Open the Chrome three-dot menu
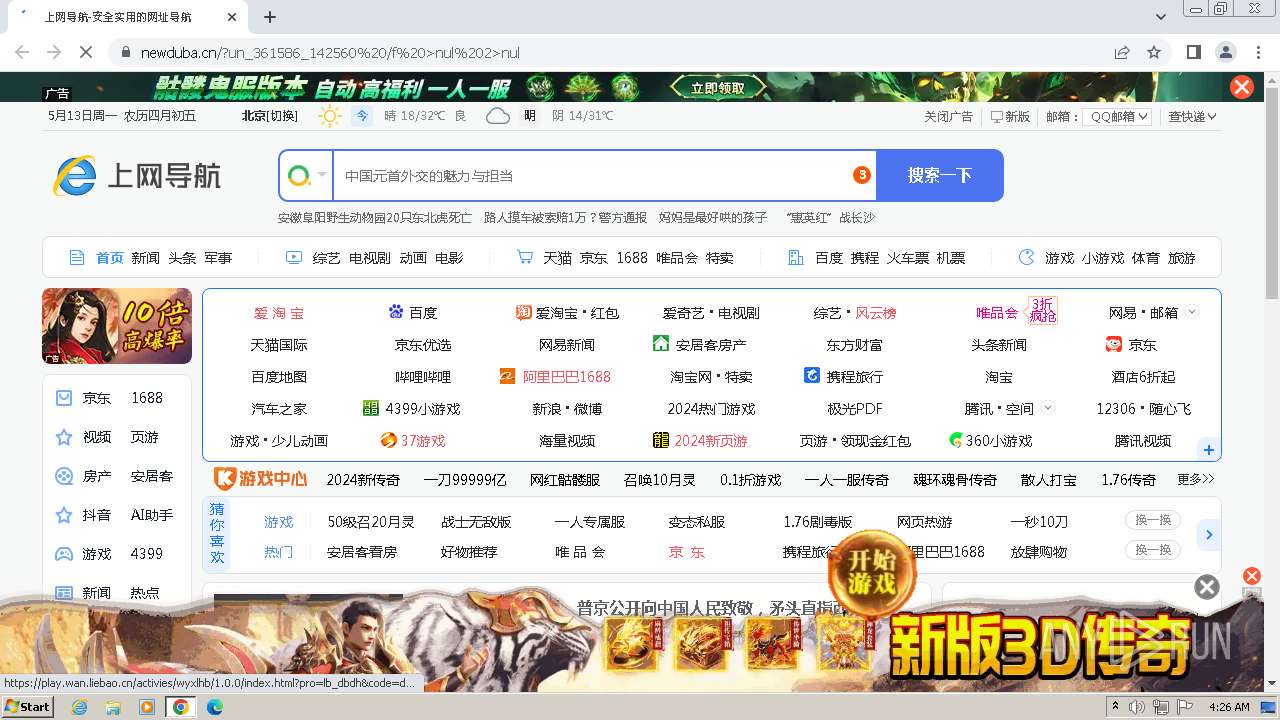 [x=1259, y=52]
